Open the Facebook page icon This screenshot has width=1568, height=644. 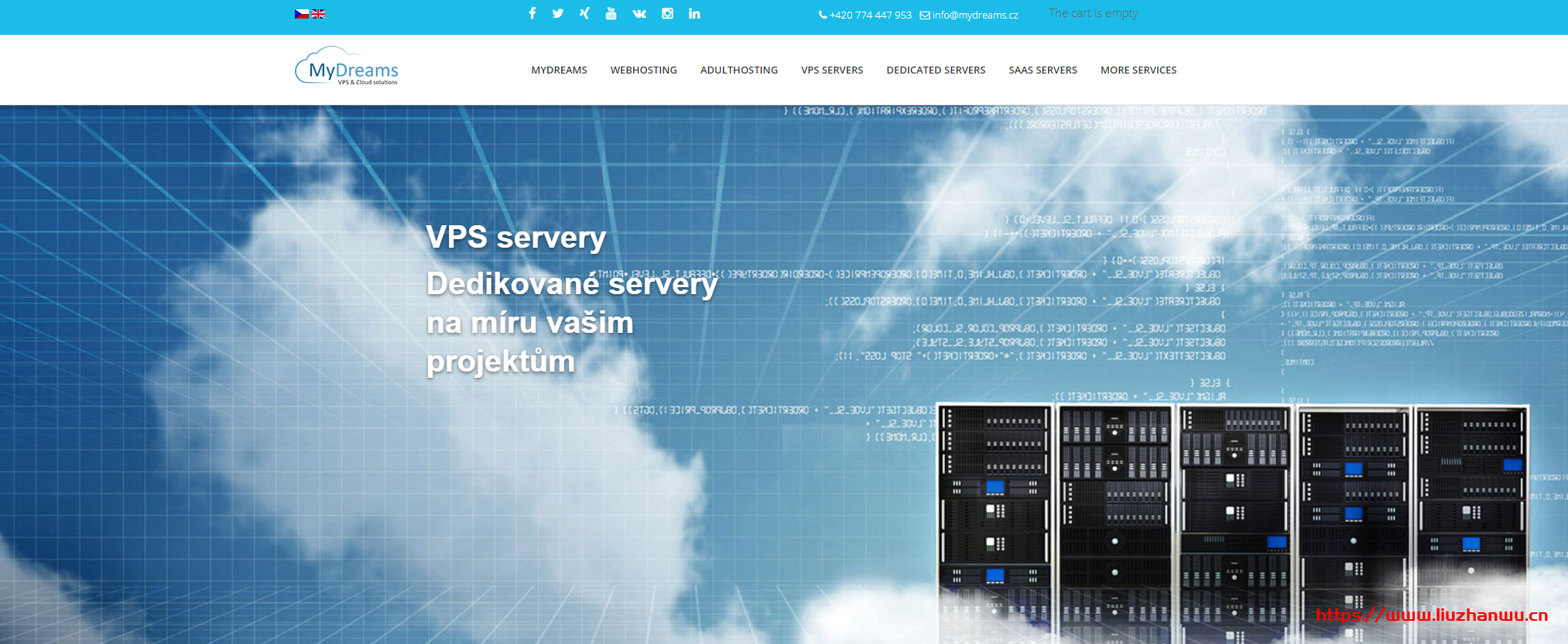532,13
